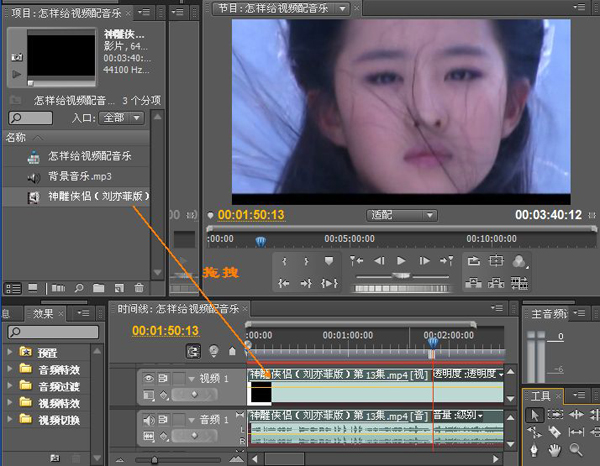Toggle sync lock on Audio 1
The width and height of the screenshot is (600, 466).
(163, 420)
